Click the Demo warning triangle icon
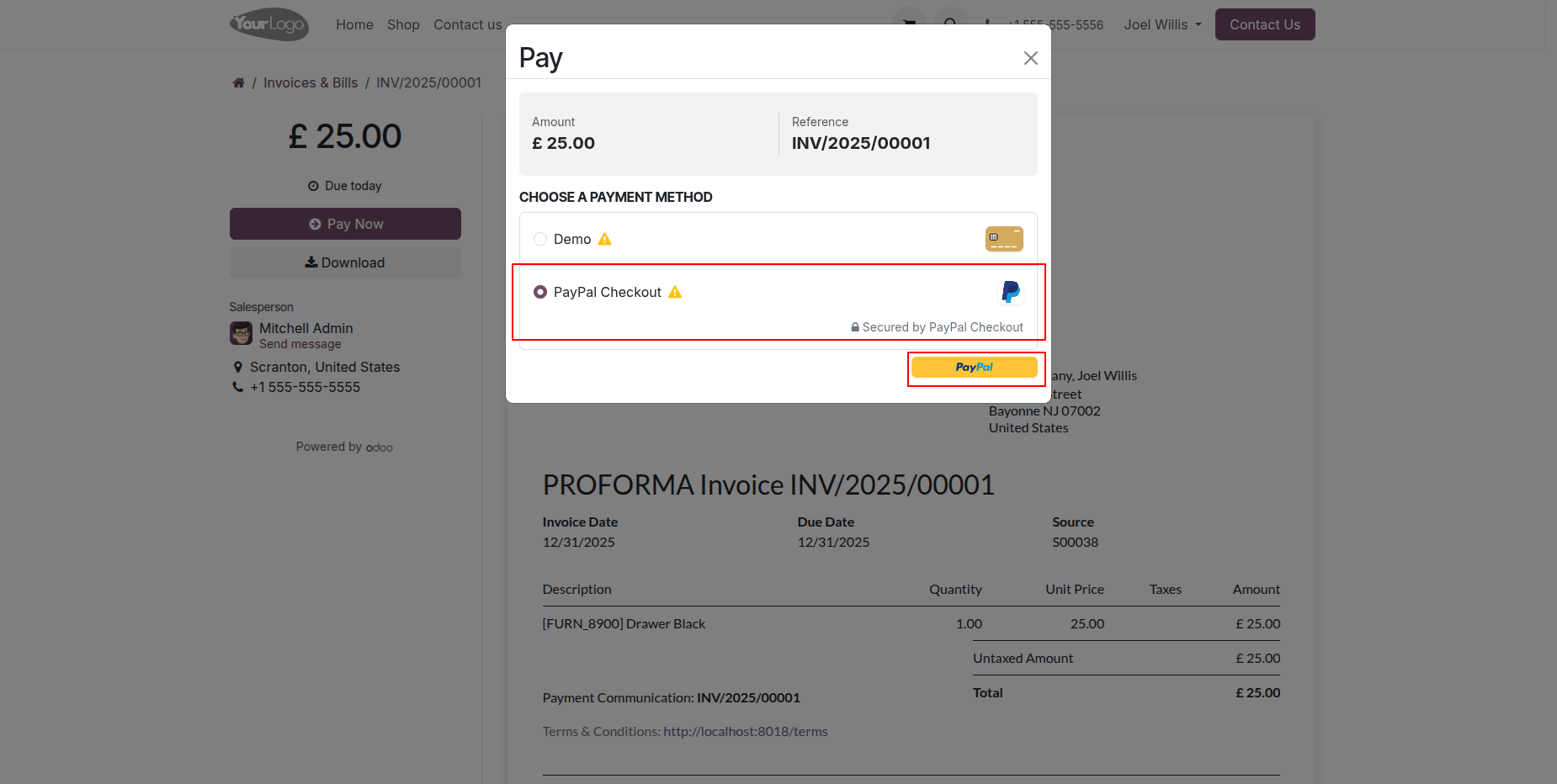 tap(604, 239)
